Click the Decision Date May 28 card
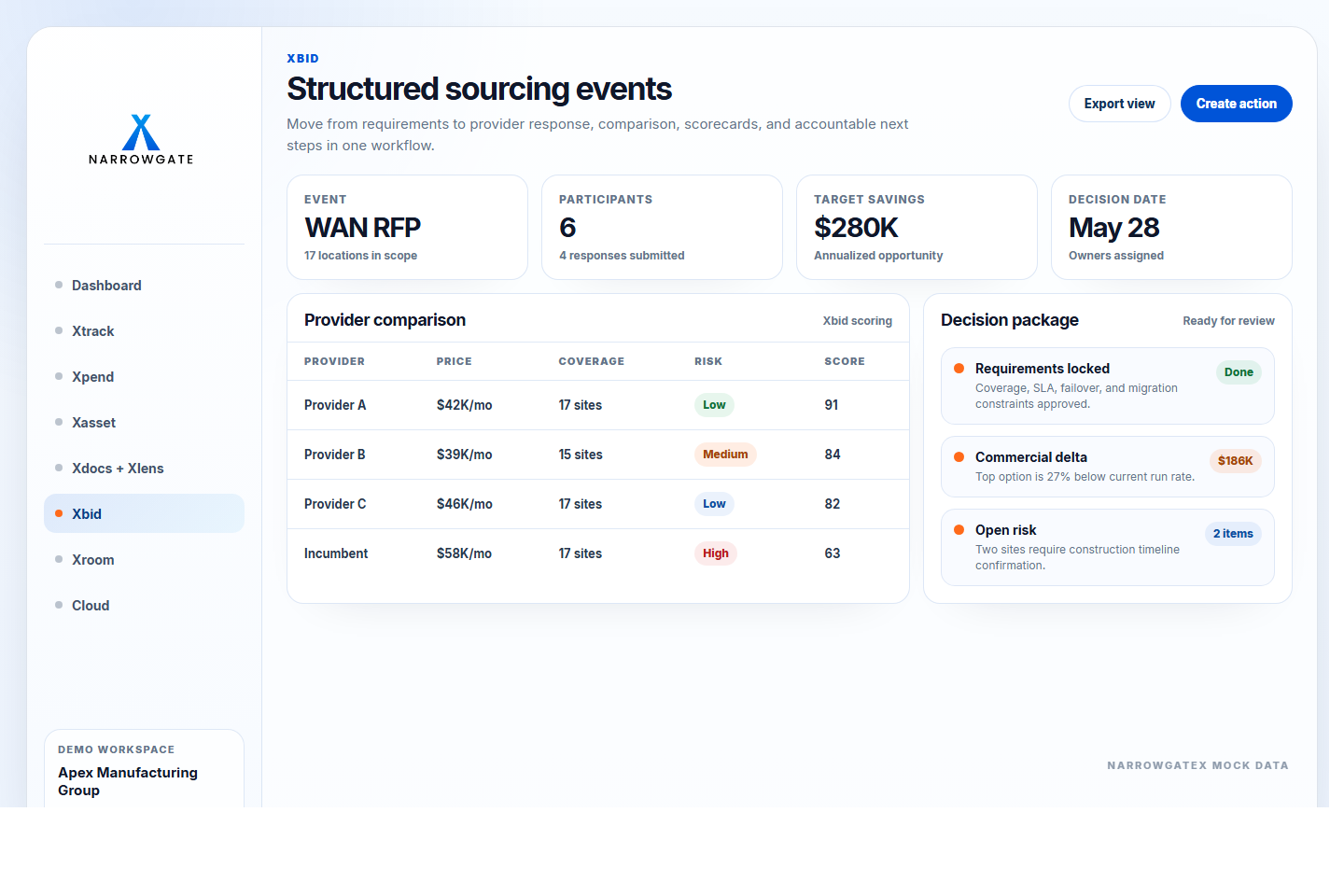The height and width of the screenshot is (896, 1344). (1171, 227)
